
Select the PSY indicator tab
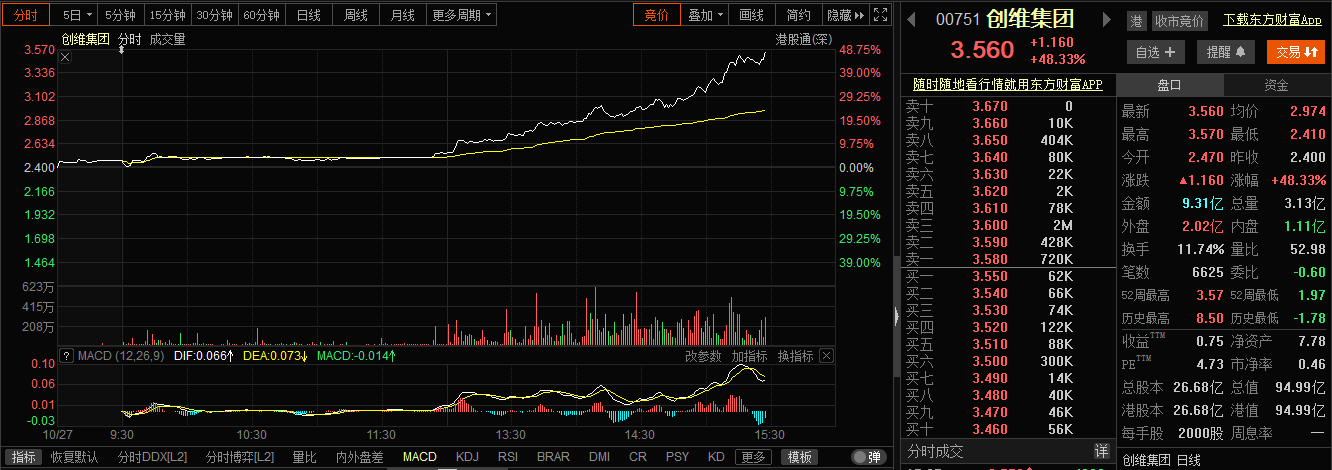pos(678,457)
